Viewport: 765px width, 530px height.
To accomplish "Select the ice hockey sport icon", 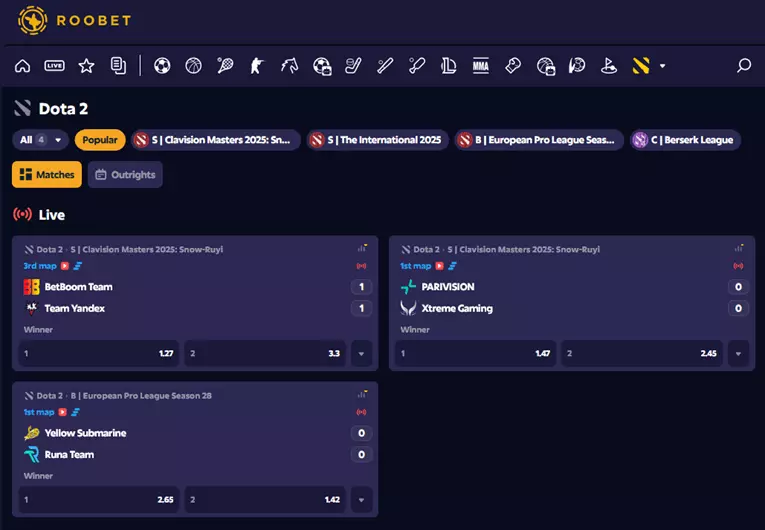I will click(x=353, y=65).
